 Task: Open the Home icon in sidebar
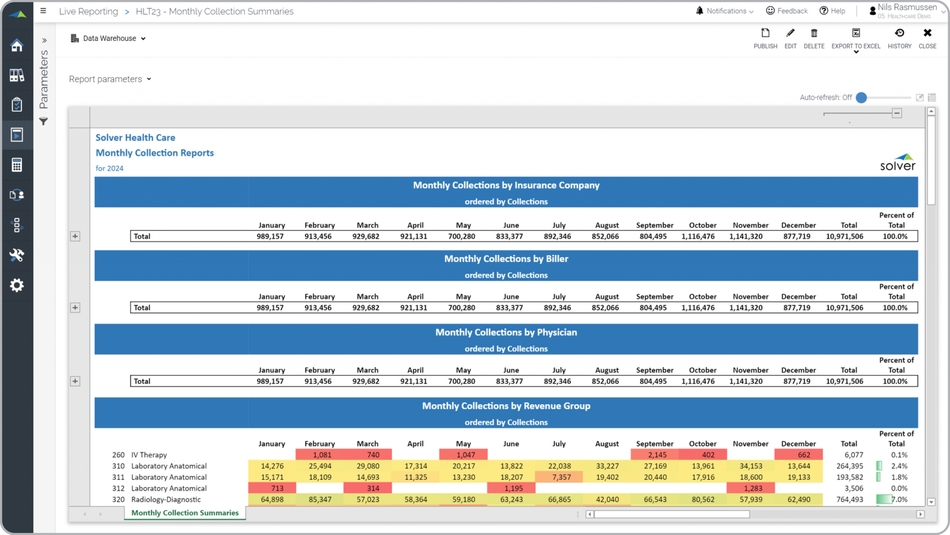click(17, 46)
